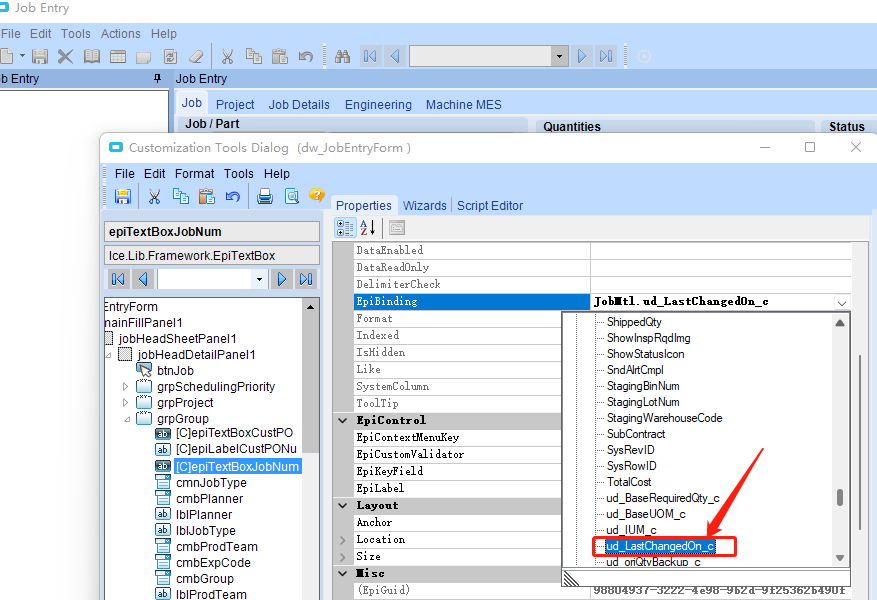
Task: Open the New icon dropdown arrow
Action: 22,56
